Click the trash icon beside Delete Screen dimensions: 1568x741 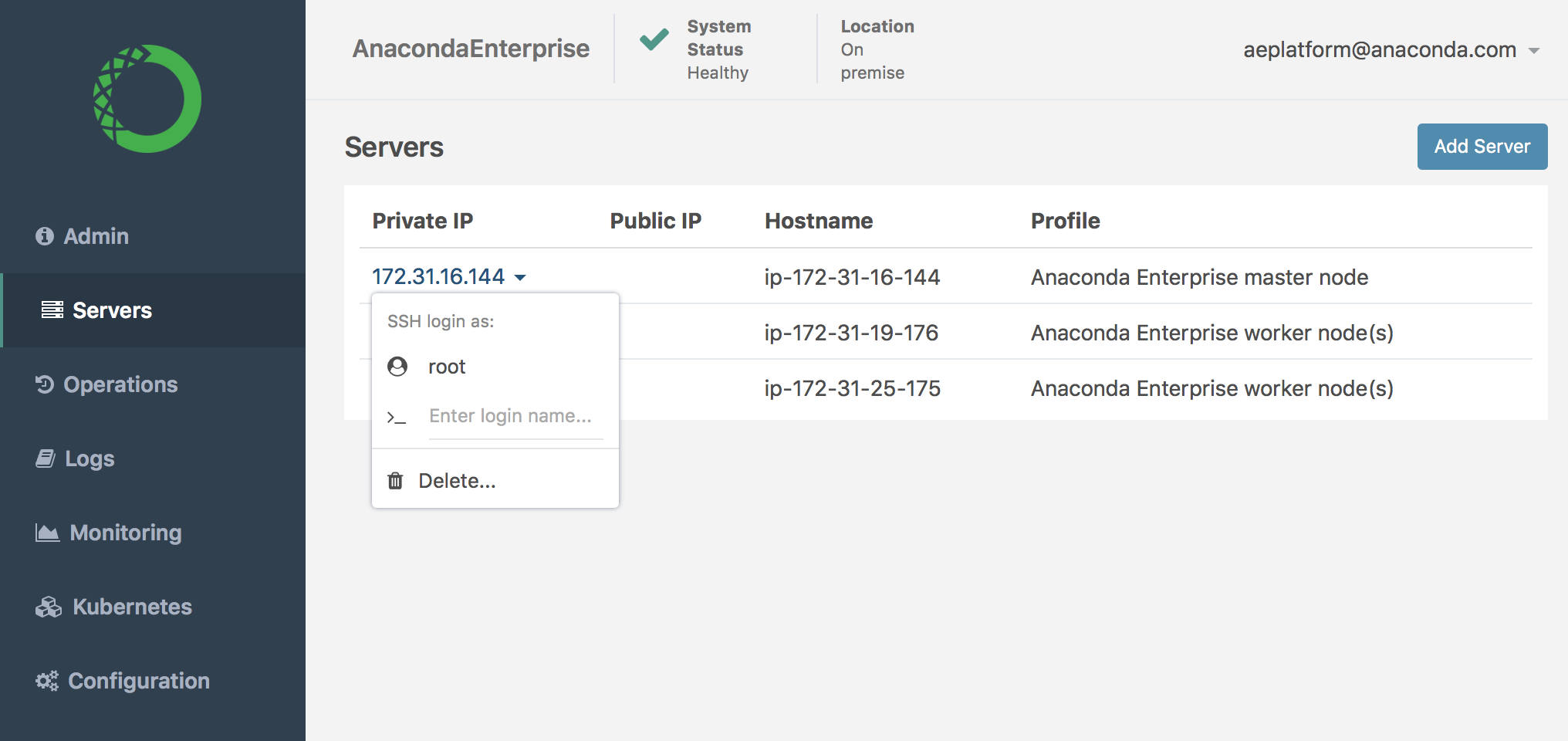pyautogui.click(x=395, y=481)
